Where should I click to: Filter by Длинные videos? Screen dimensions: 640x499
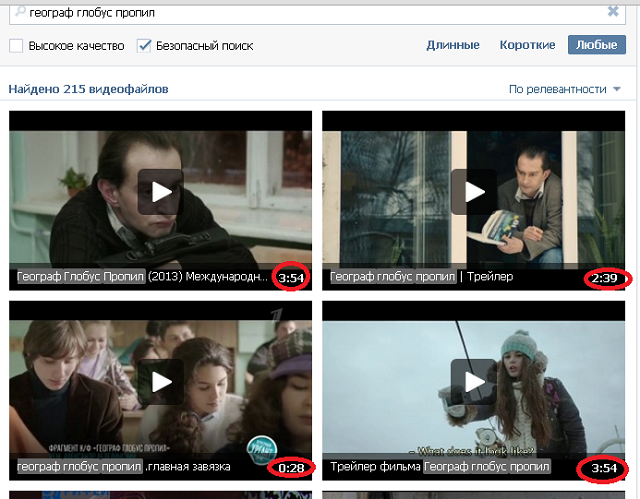(x=453, y=45)
